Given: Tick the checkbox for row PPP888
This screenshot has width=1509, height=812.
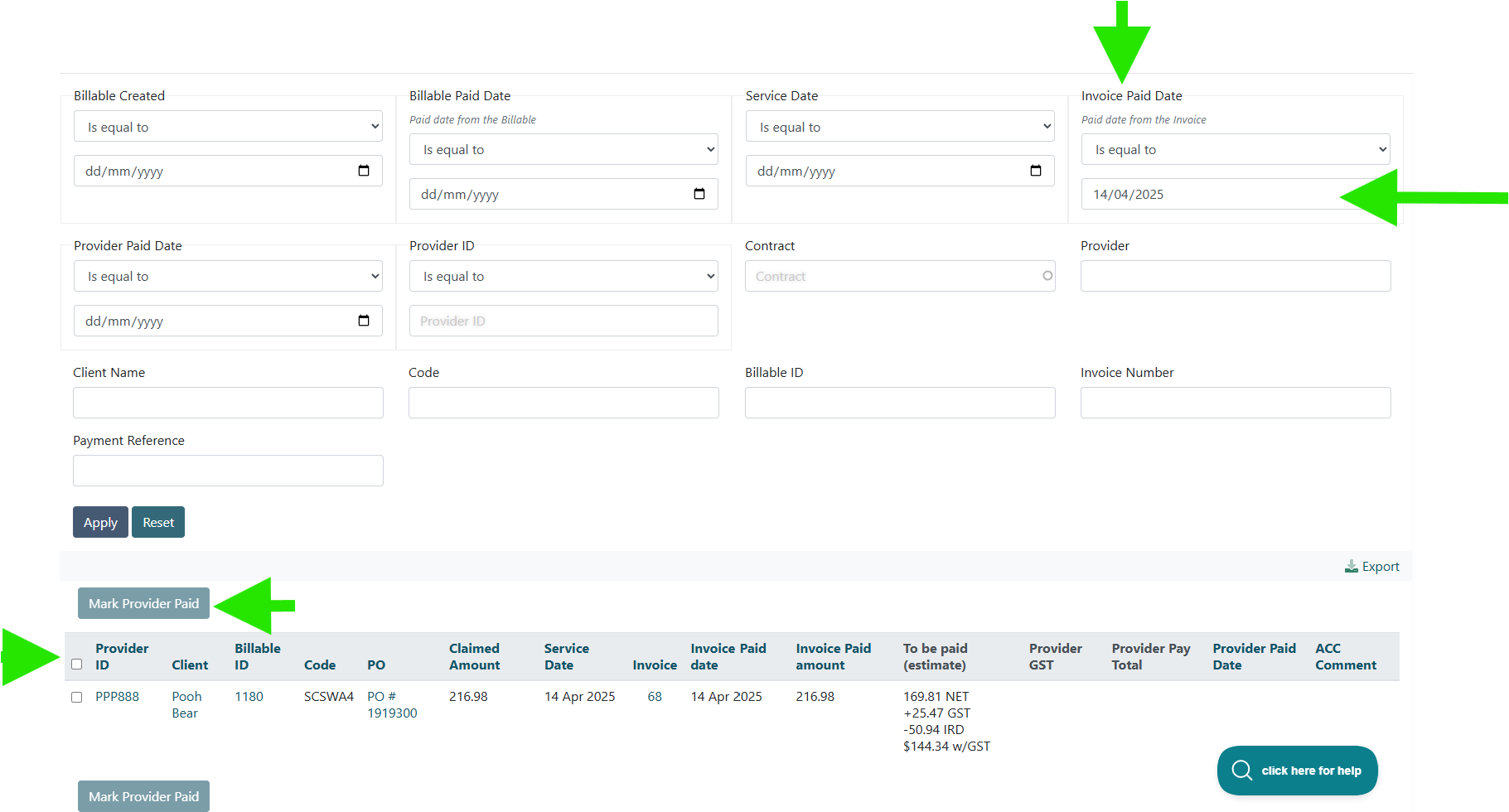Looking at the screenshot, I should [77, 697].
